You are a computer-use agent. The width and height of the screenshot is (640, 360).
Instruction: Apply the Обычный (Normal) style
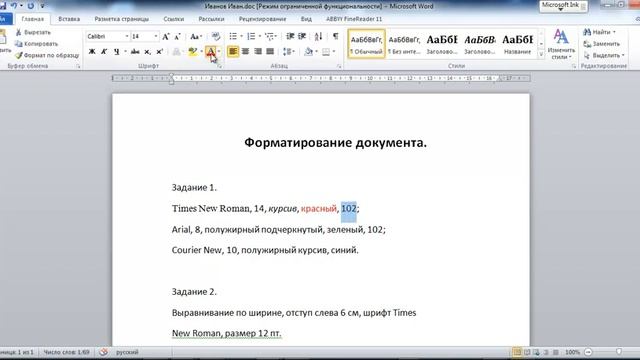pyautogui.click(x=367, y=44)
